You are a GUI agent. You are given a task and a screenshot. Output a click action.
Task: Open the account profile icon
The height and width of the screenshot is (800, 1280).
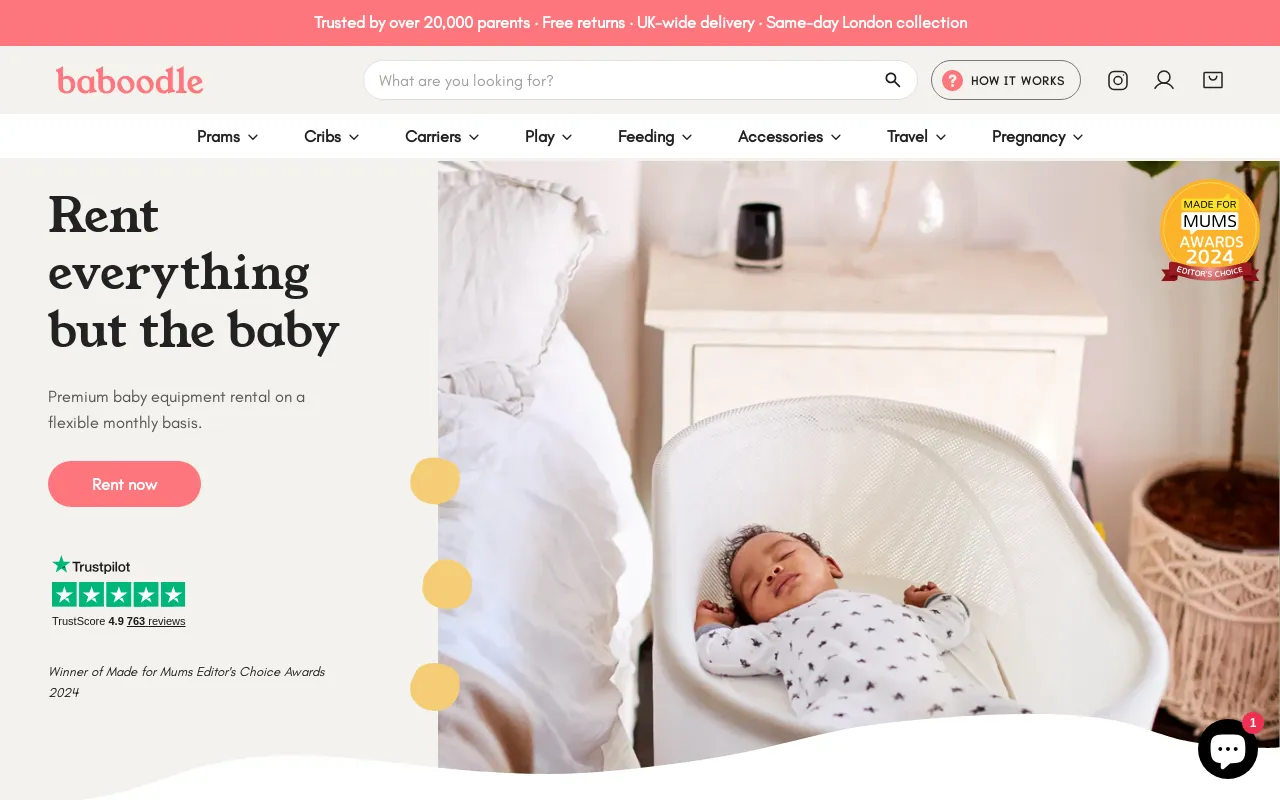pyautogui.click(x=1164, y=80)
